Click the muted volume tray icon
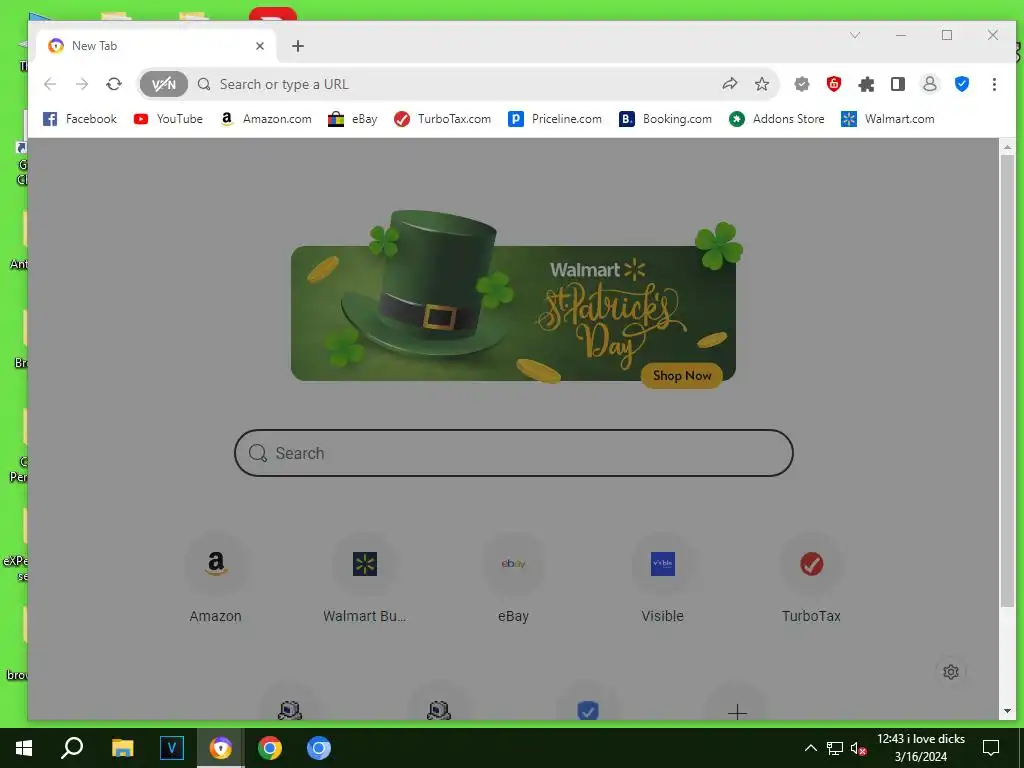 859,748
